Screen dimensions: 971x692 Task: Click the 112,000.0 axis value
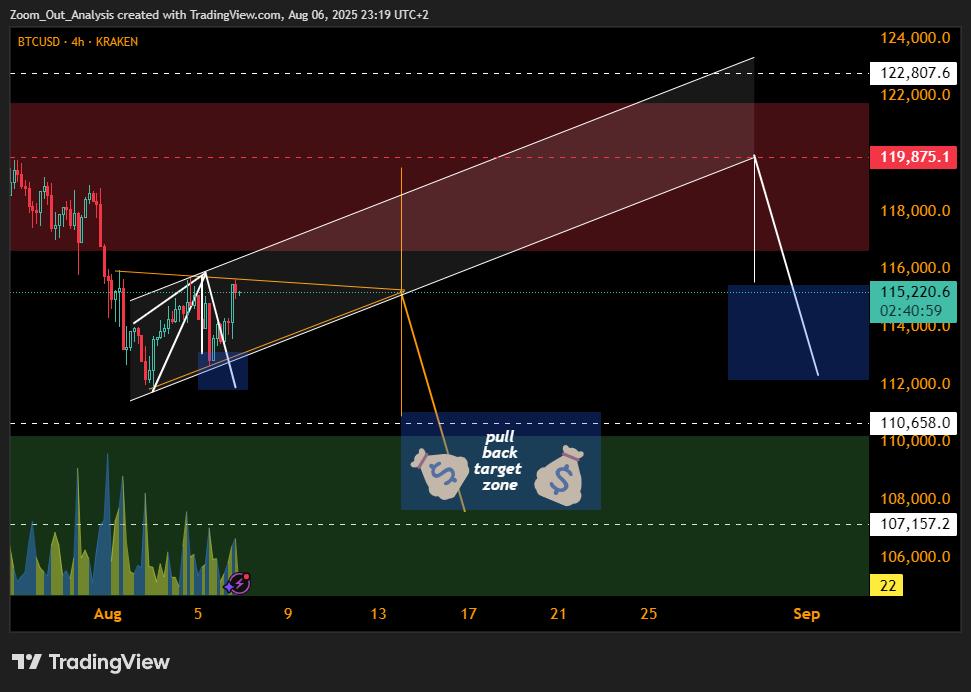click(915, 383)
